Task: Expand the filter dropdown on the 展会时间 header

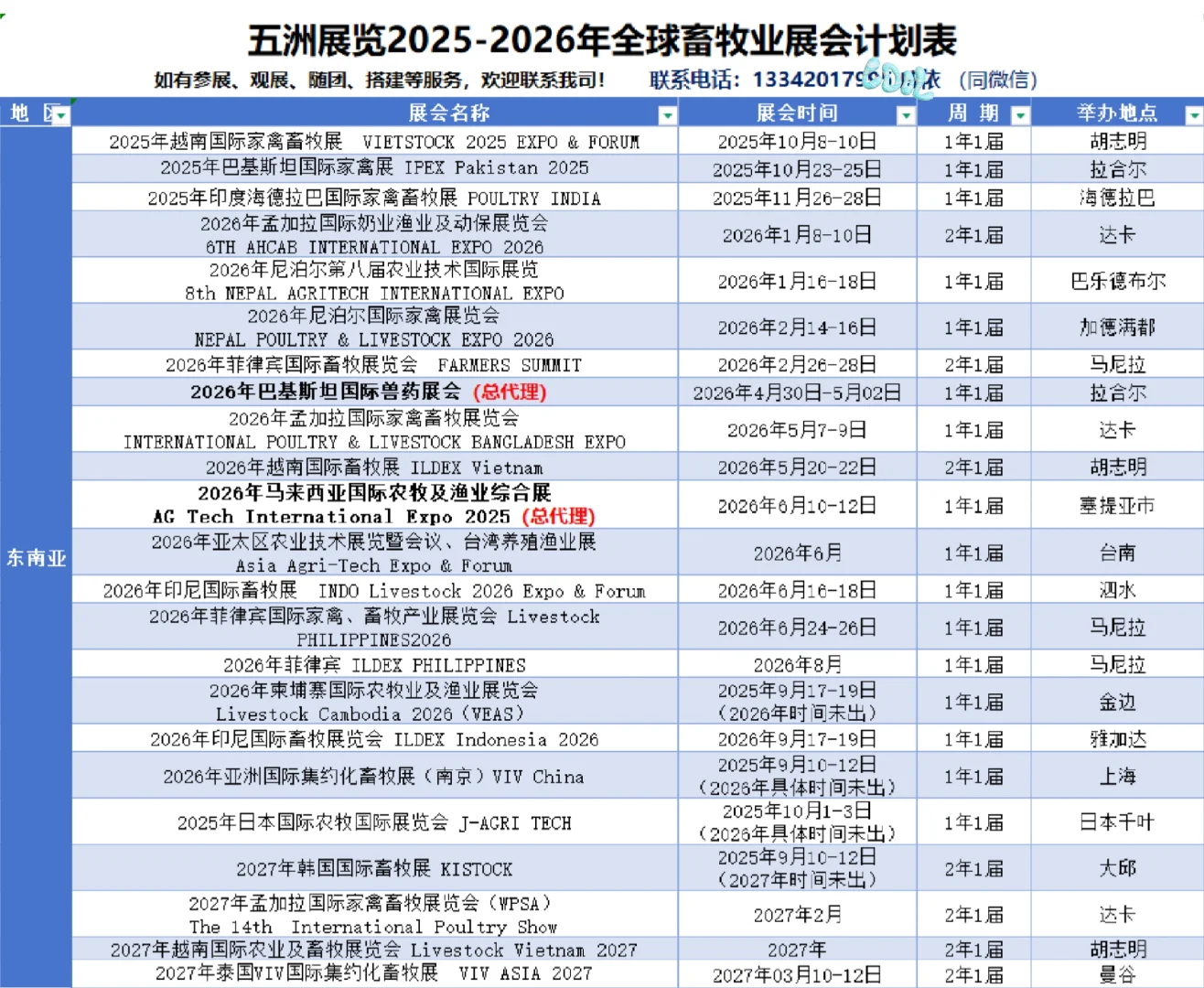Action: point(906,115)
